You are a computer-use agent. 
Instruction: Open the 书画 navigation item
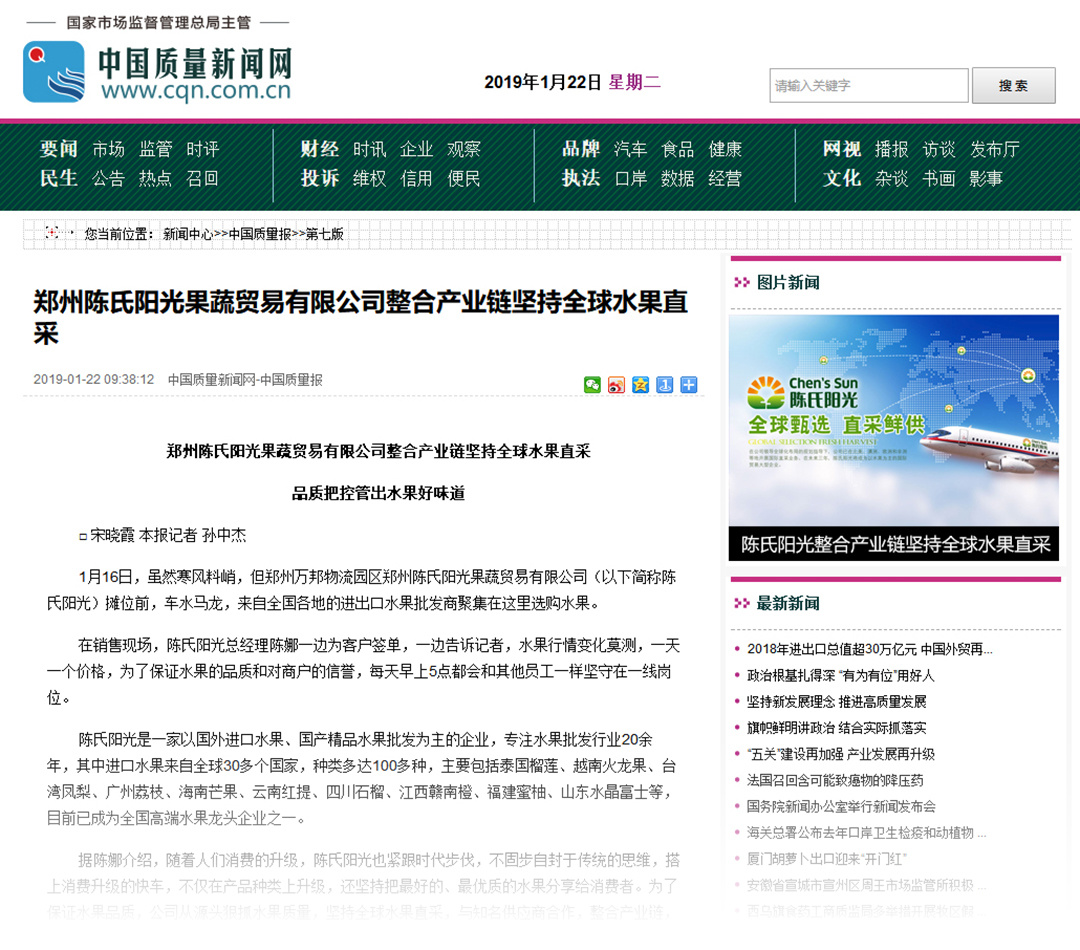[x=939, y=178]
